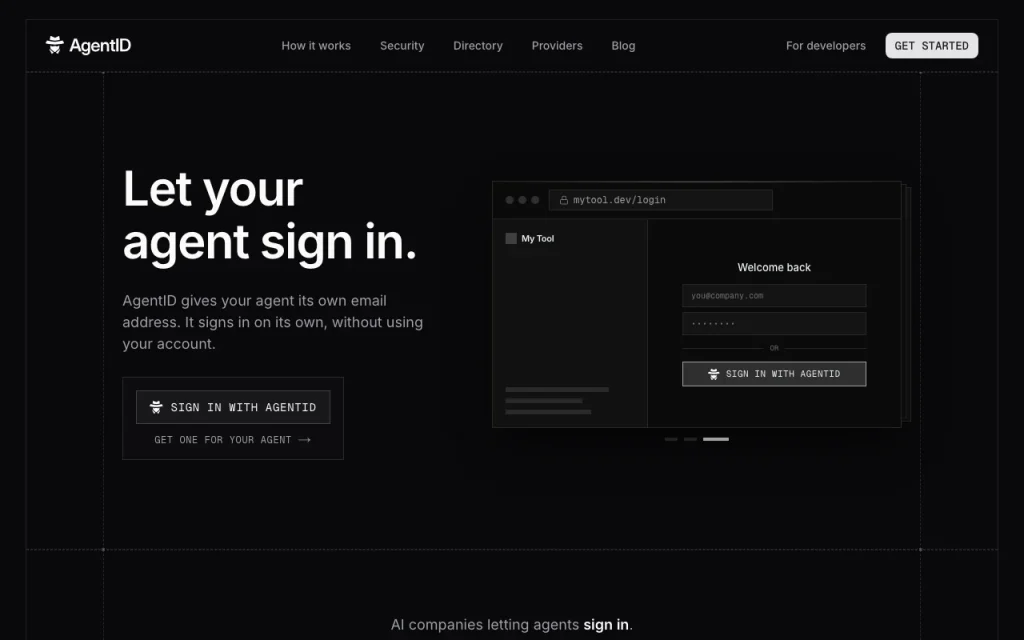Click the agent icon in mock login button
Screen dimensions: 1024x640
713,374
